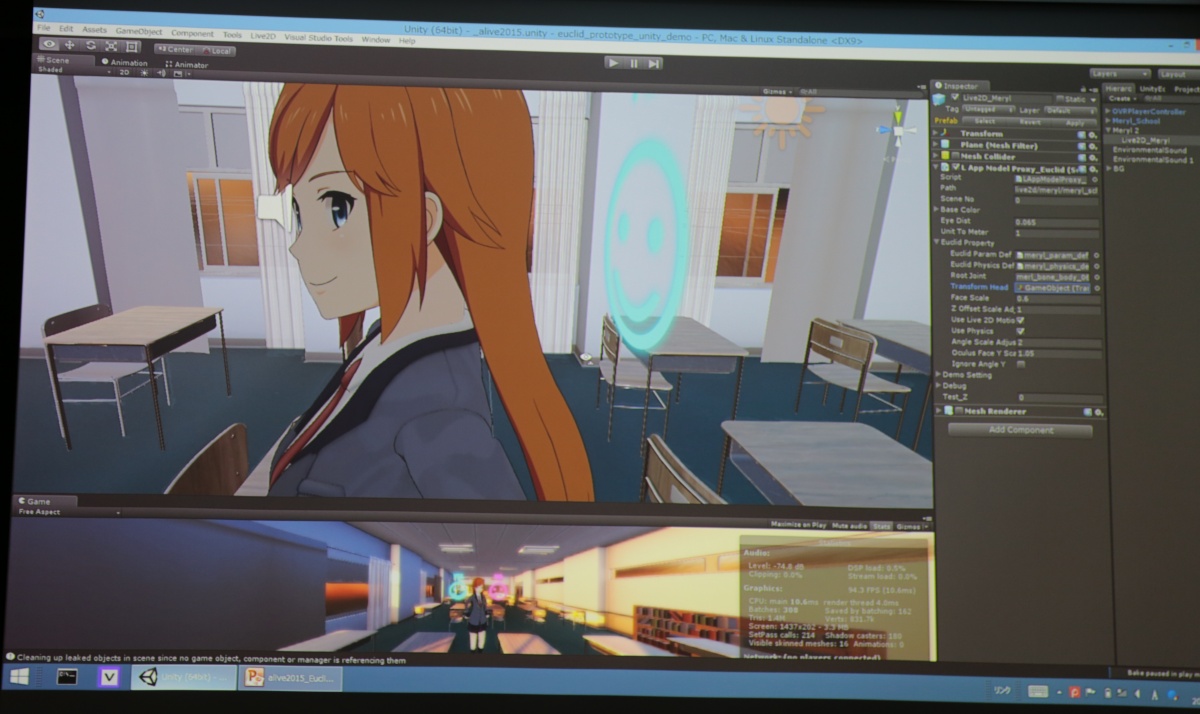Enable Mesh Renderer component checkbox
Screen dimensions: 1200x714
(x=957, y=411)
